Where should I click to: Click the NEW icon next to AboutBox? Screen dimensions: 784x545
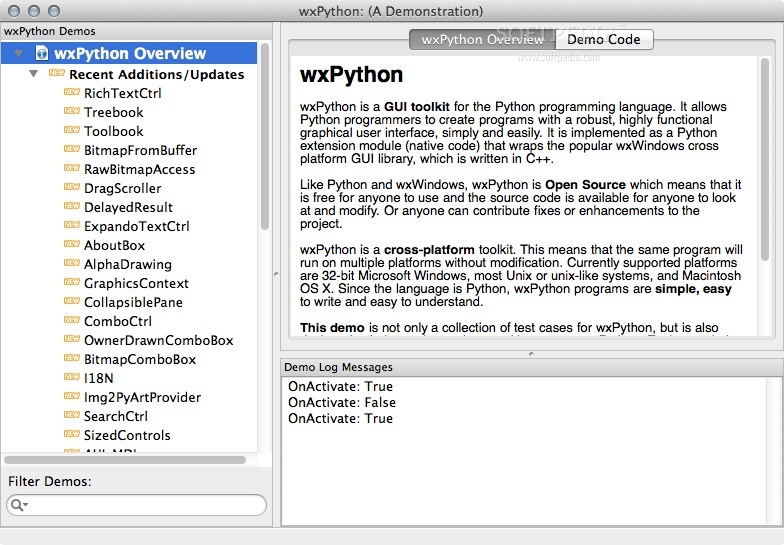[72, 244]
